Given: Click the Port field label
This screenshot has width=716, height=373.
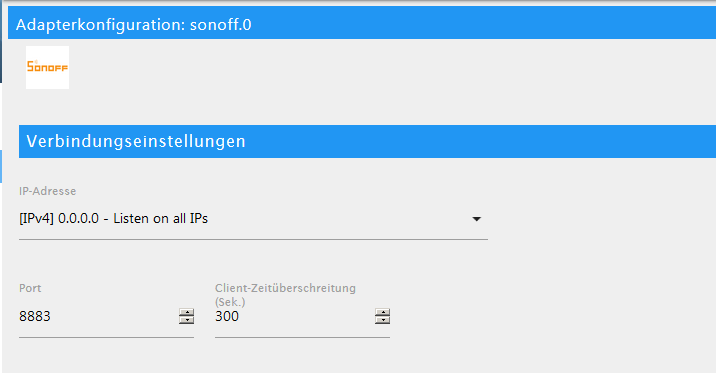Looking at the screenshot, I should coord(30,288).
